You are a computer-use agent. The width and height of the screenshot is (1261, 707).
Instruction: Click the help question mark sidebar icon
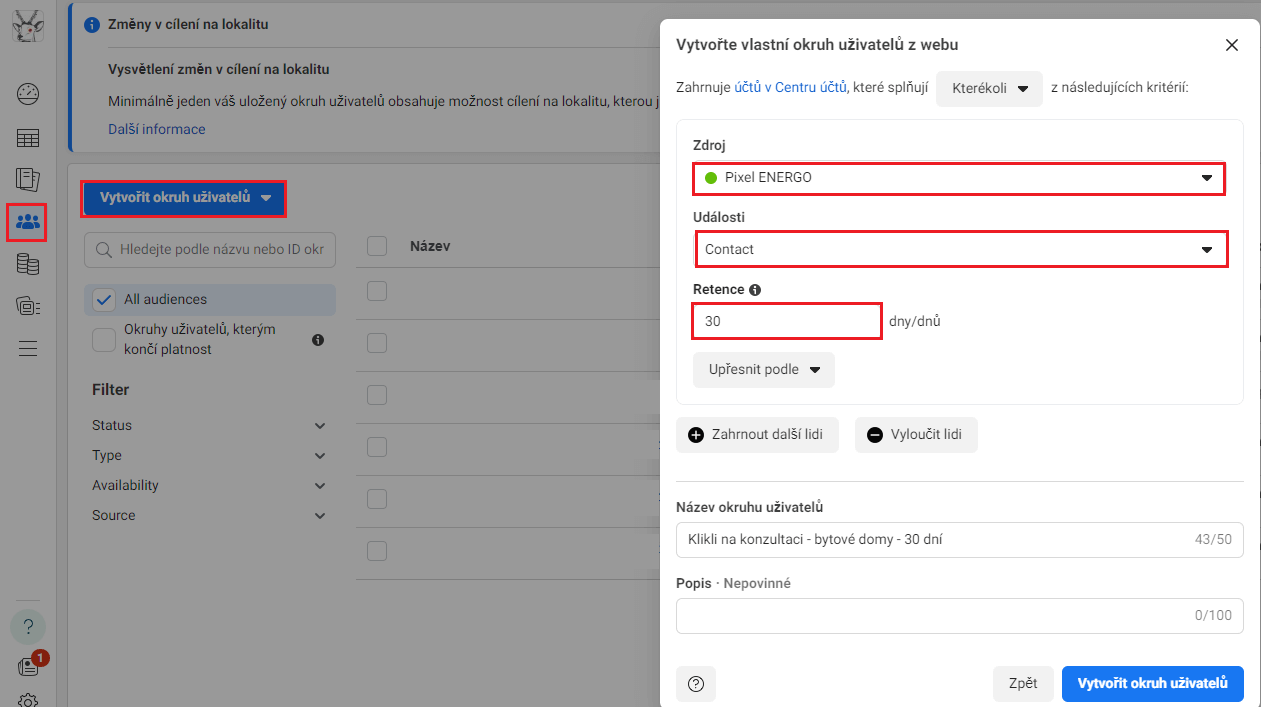27,627
